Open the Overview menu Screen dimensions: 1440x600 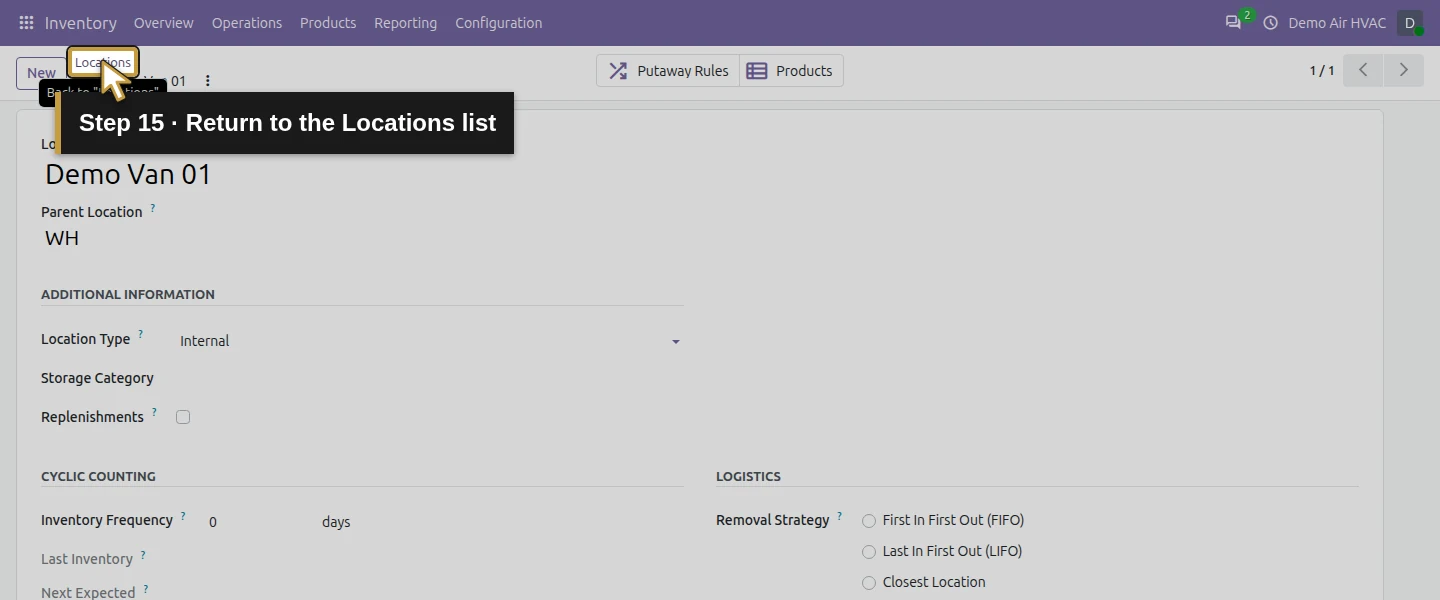(164, 22)
